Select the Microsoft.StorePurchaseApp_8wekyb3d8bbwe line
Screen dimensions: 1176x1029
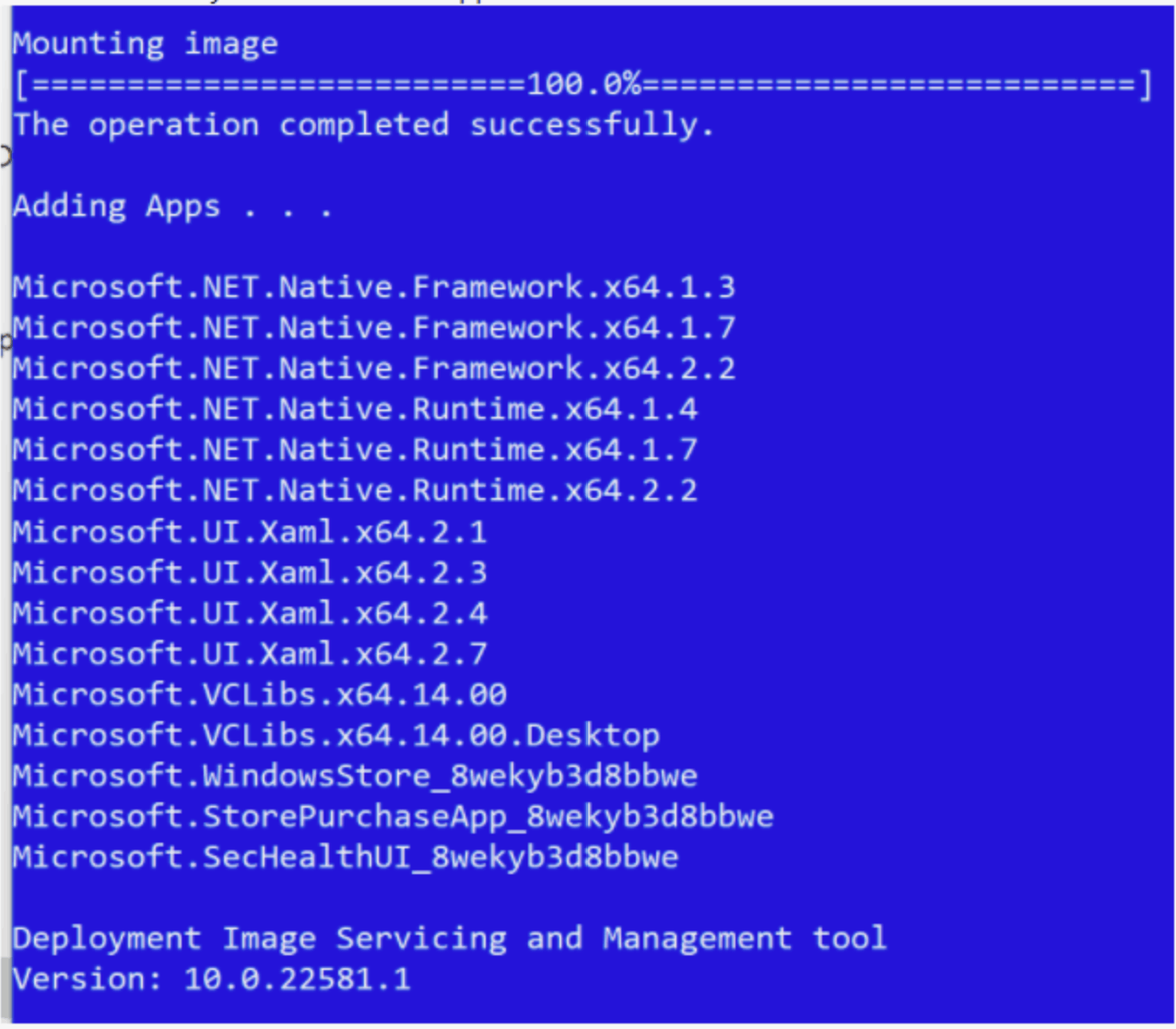394,816
